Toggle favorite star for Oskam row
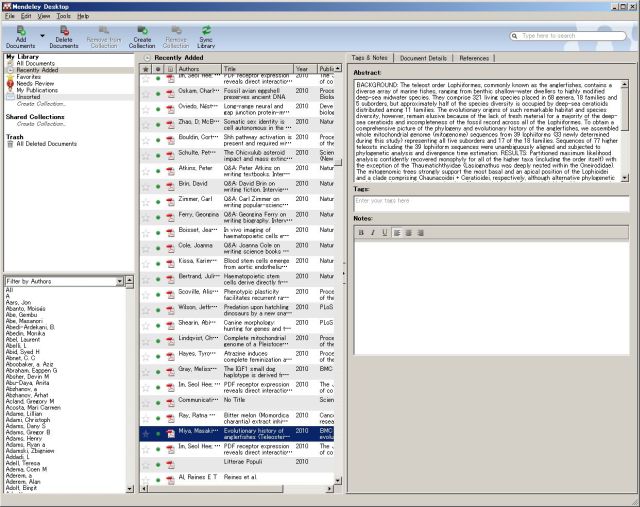Viewport: 640px width, 507px height. coord(145,94)
